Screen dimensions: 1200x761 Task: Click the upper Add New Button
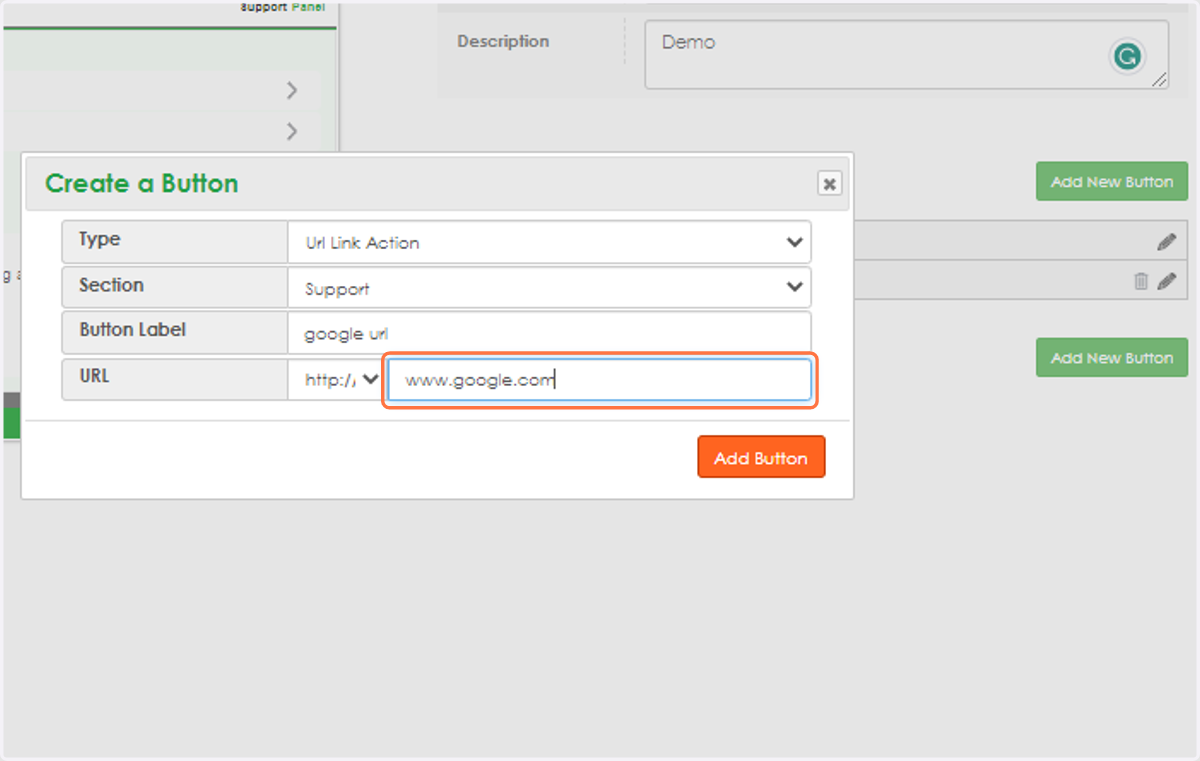[x=1112, y=182]
